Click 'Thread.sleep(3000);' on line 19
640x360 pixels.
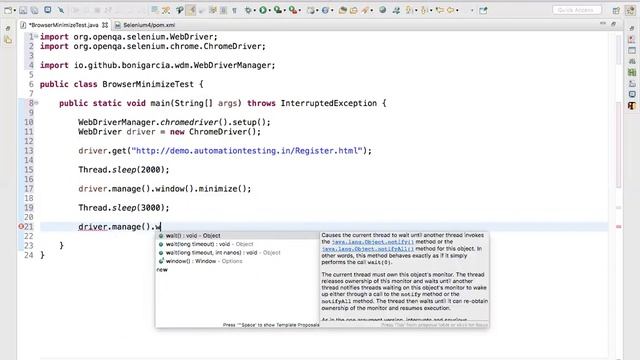coord(124,208)
